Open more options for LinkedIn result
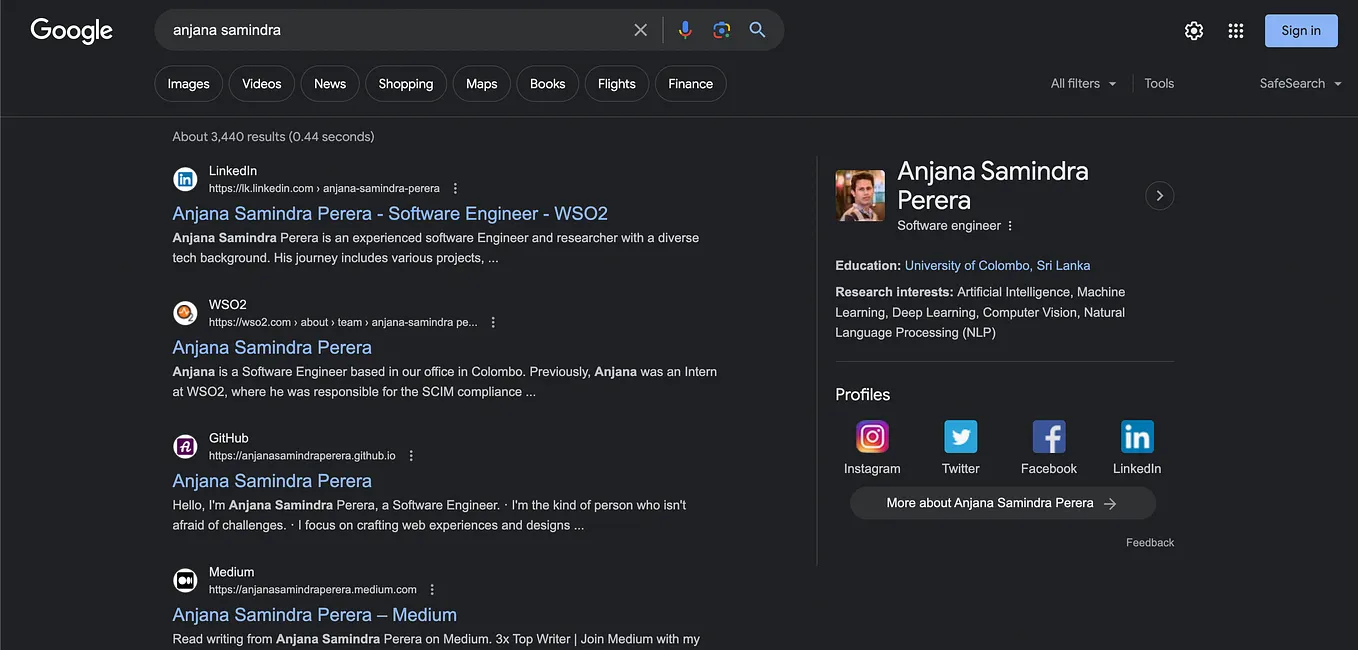1358x650 pixels. point(455,188)
